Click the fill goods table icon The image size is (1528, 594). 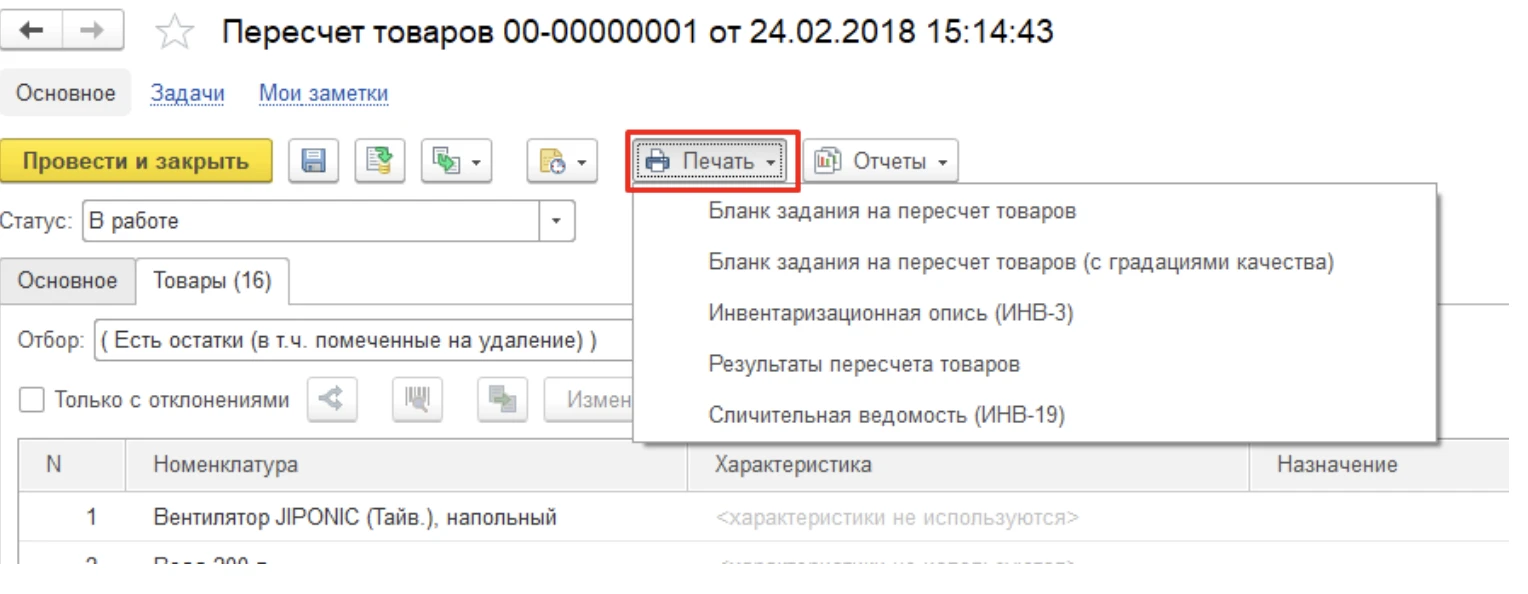[x=502, y=401]
